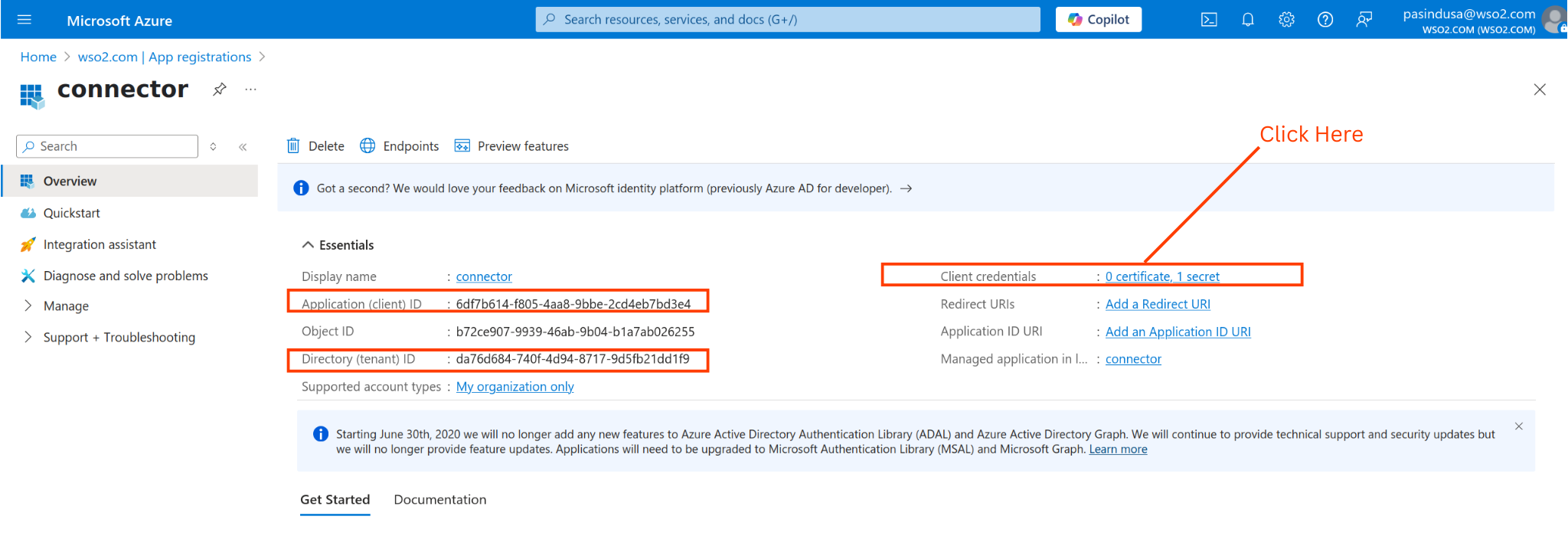Collapse the sidebar with double chevron
The image size is (1568, 549).
pyautogui.click(x=243, y=147)
